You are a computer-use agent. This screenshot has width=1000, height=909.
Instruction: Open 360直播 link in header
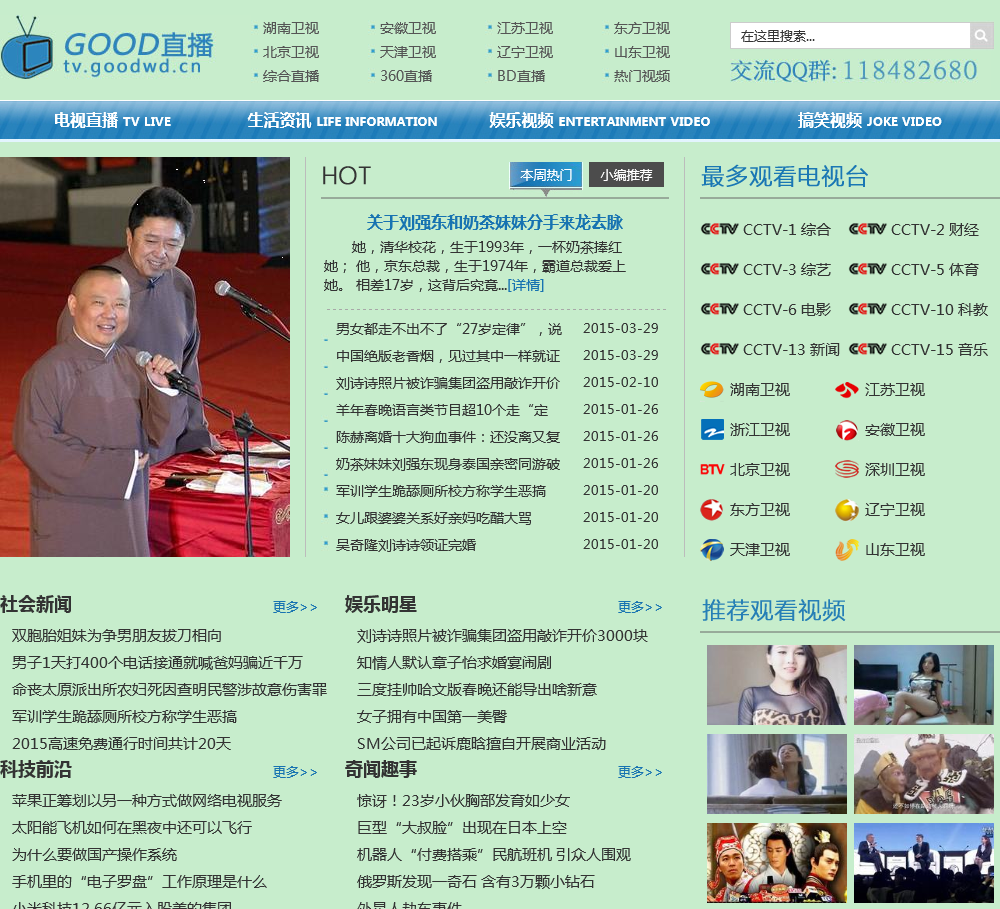(406, 76)
